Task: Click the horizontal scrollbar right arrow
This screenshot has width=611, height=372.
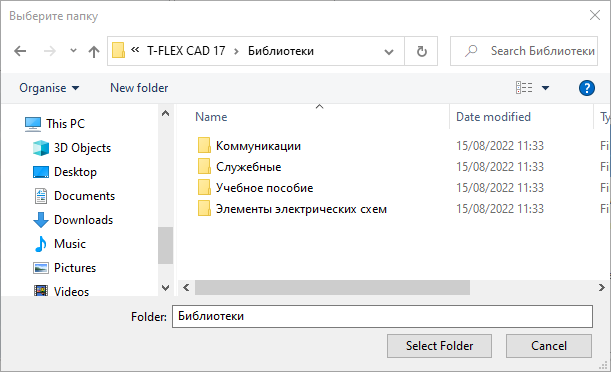Action: click(601, 287)
